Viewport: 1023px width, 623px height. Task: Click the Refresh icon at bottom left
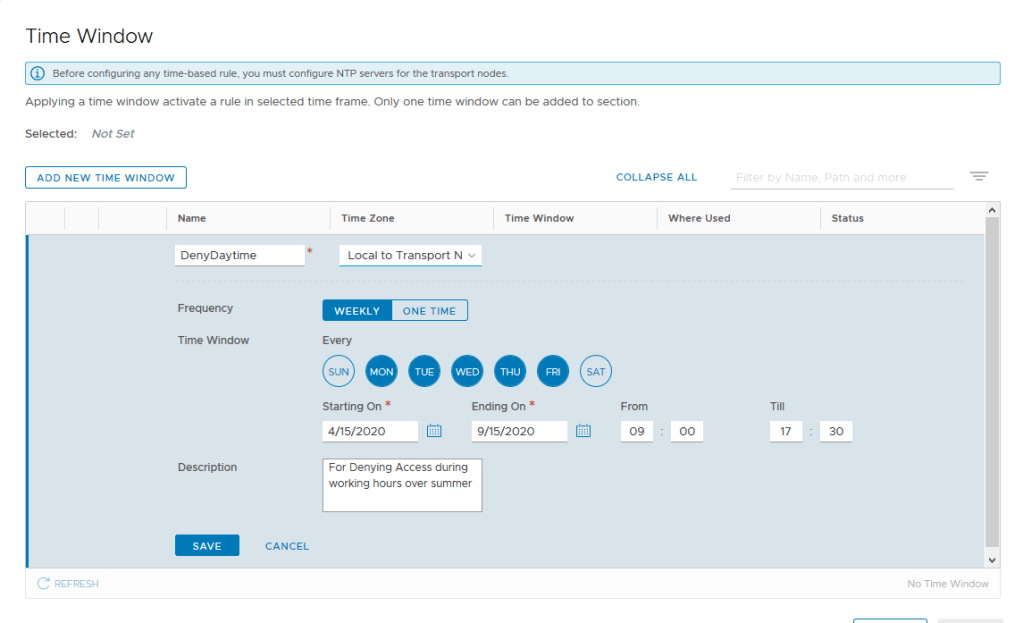43,583
